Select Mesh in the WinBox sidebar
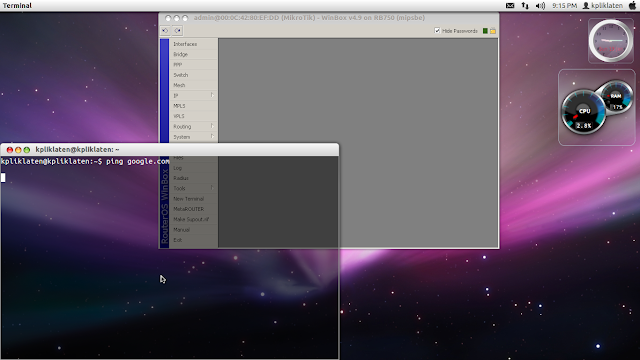This screenshot has width=640, height=360. tap(193, 85)
